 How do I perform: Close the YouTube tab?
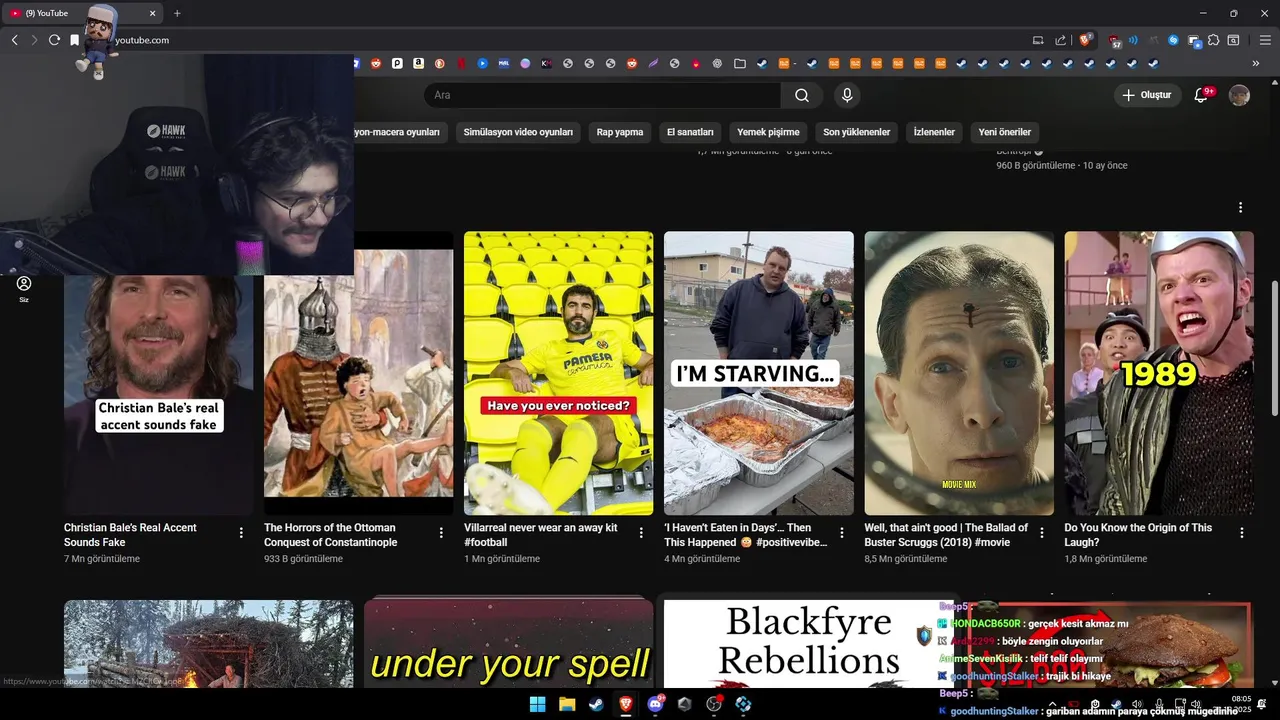pyautogui.click(x=152, y=13)
